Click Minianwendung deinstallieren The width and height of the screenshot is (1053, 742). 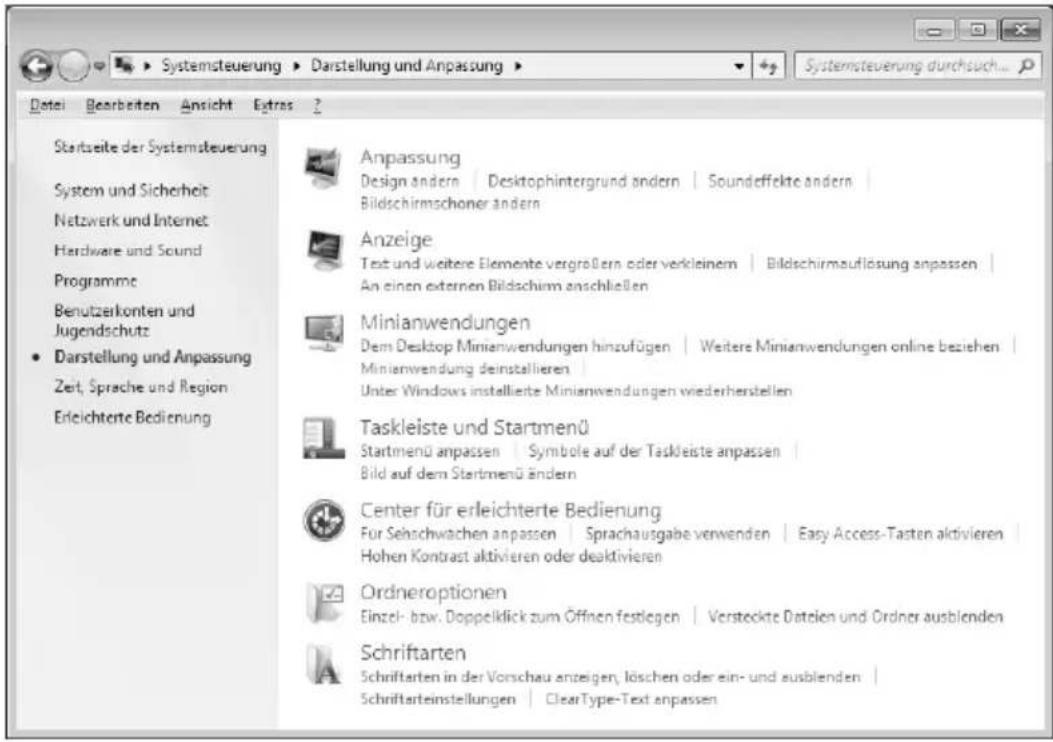coord(465,369)
